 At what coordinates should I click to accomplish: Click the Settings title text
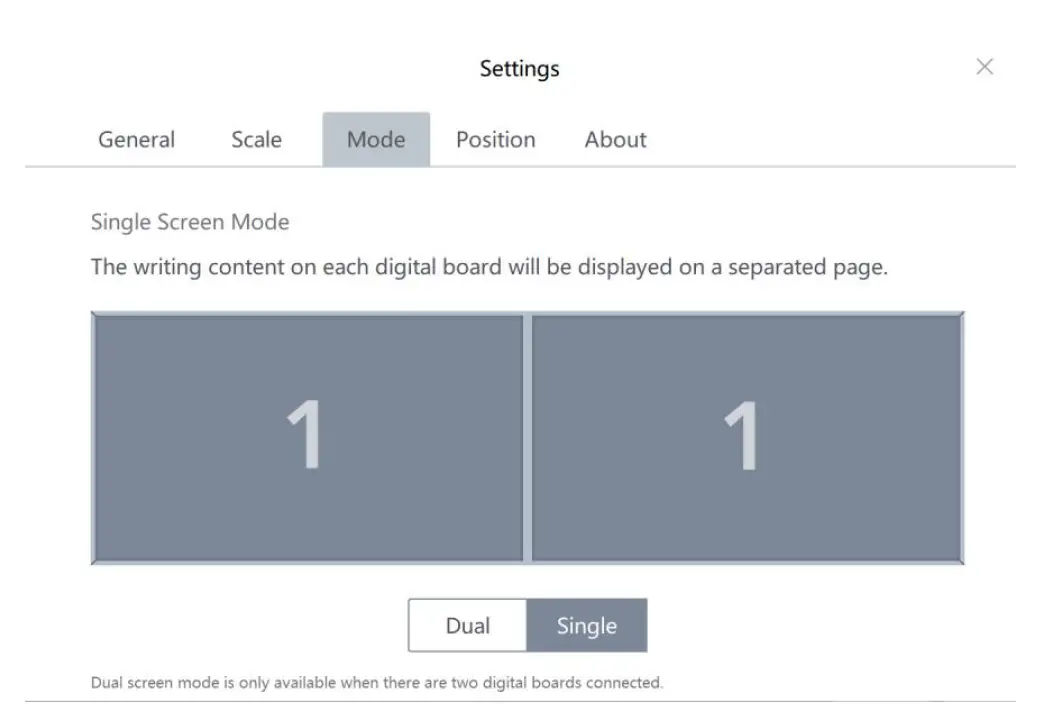point(520,69)
